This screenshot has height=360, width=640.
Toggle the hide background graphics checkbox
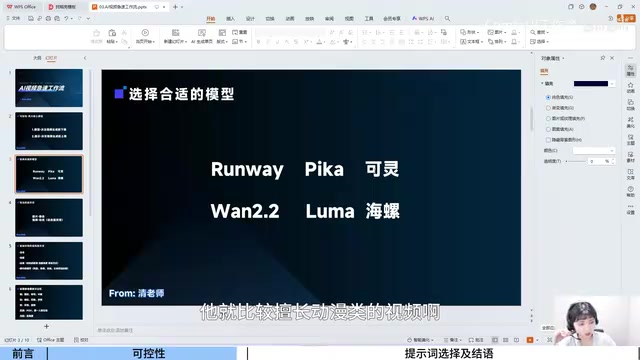tap(548, 140)
